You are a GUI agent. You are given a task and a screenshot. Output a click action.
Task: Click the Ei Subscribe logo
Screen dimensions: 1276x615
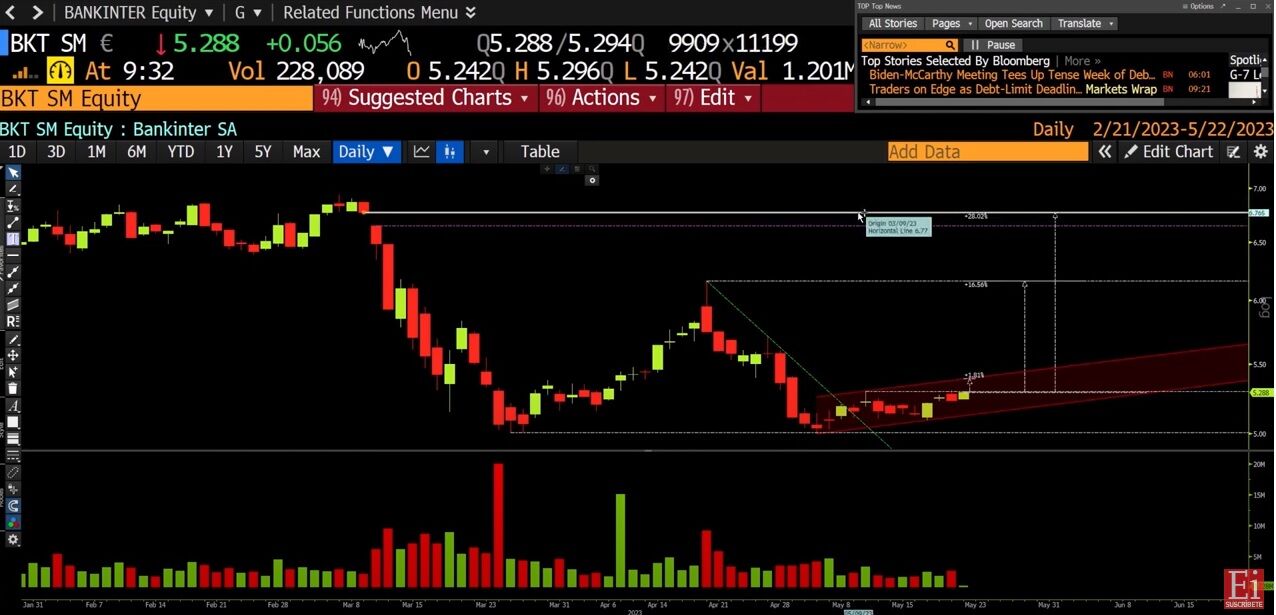pyautogui.click(x=1244, y=590)
